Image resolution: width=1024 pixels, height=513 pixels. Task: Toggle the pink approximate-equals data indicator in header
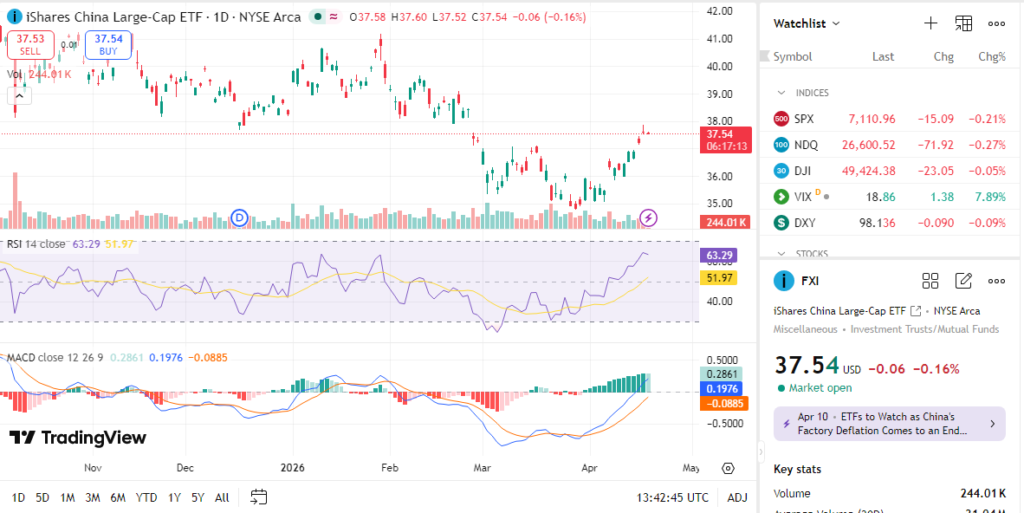[x=333, y=17]
